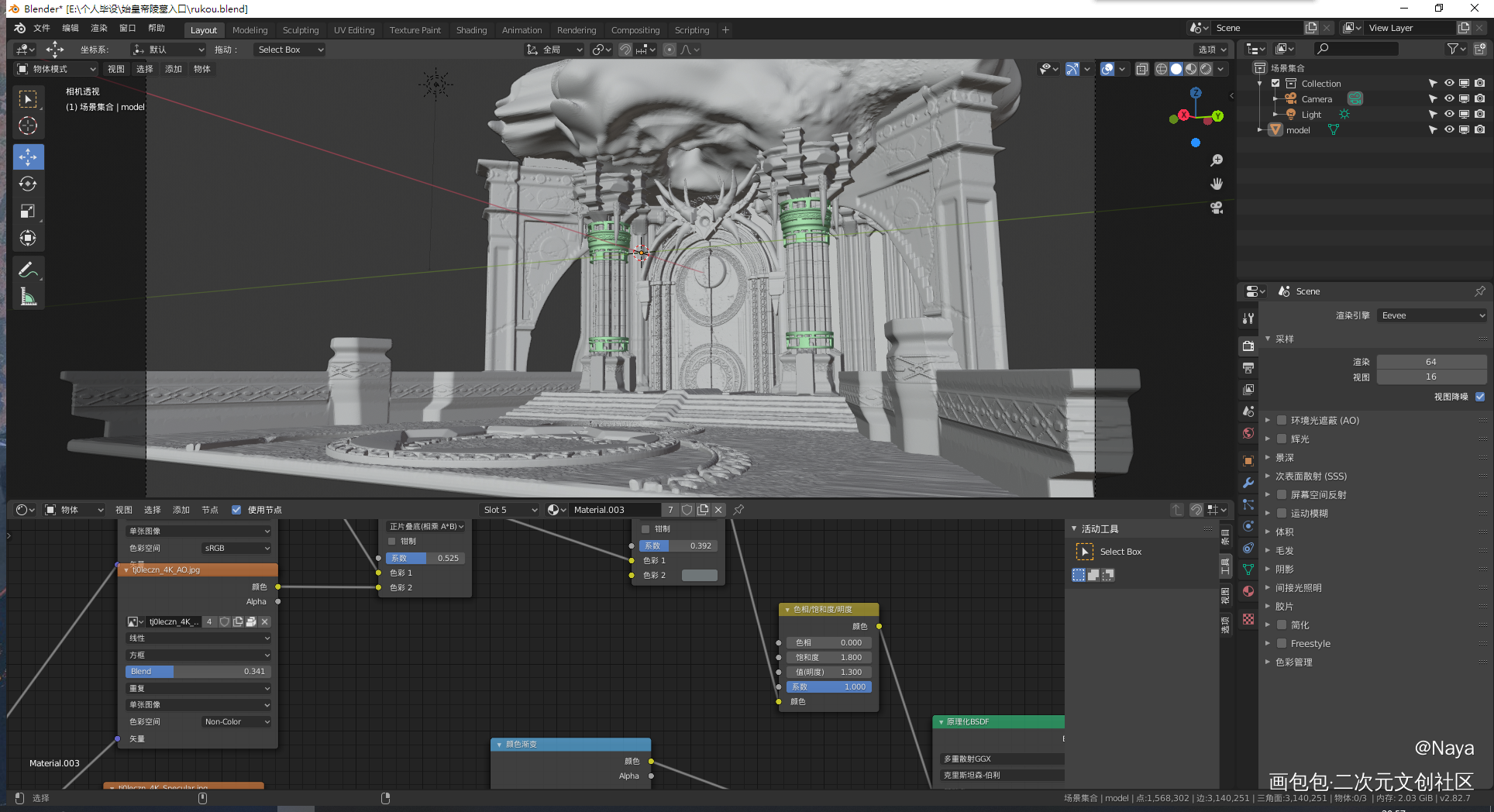Enable the Ambient Occlusion (AO) checkbox
The height and width of the screenshot is (812, 1494).
(1282, 421)
